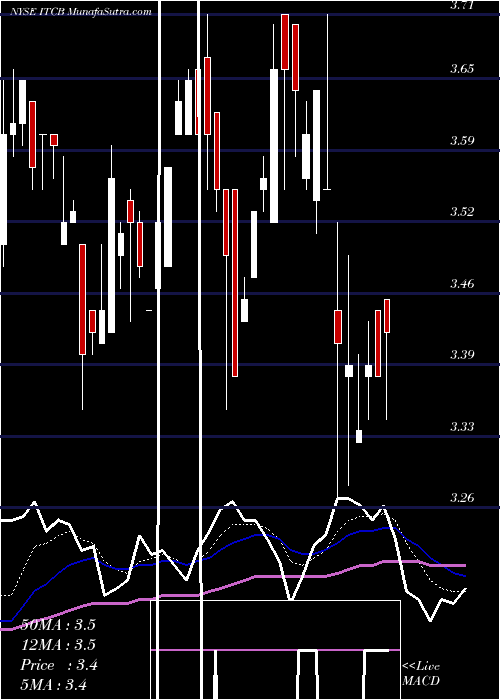Click the 3.65 price axis label
Viewport: 500px width, 700px height.
pos(462,69)
